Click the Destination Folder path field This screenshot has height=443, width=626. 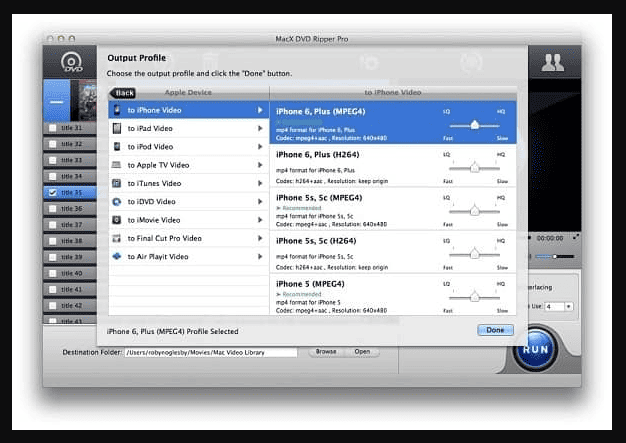click(211, 352)
